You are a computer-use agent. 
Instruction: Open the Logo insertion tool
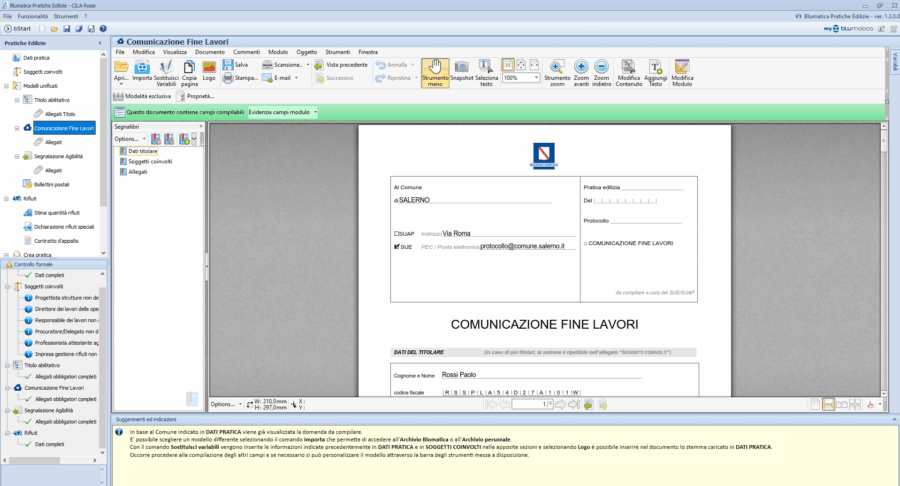tap(209, 72)
